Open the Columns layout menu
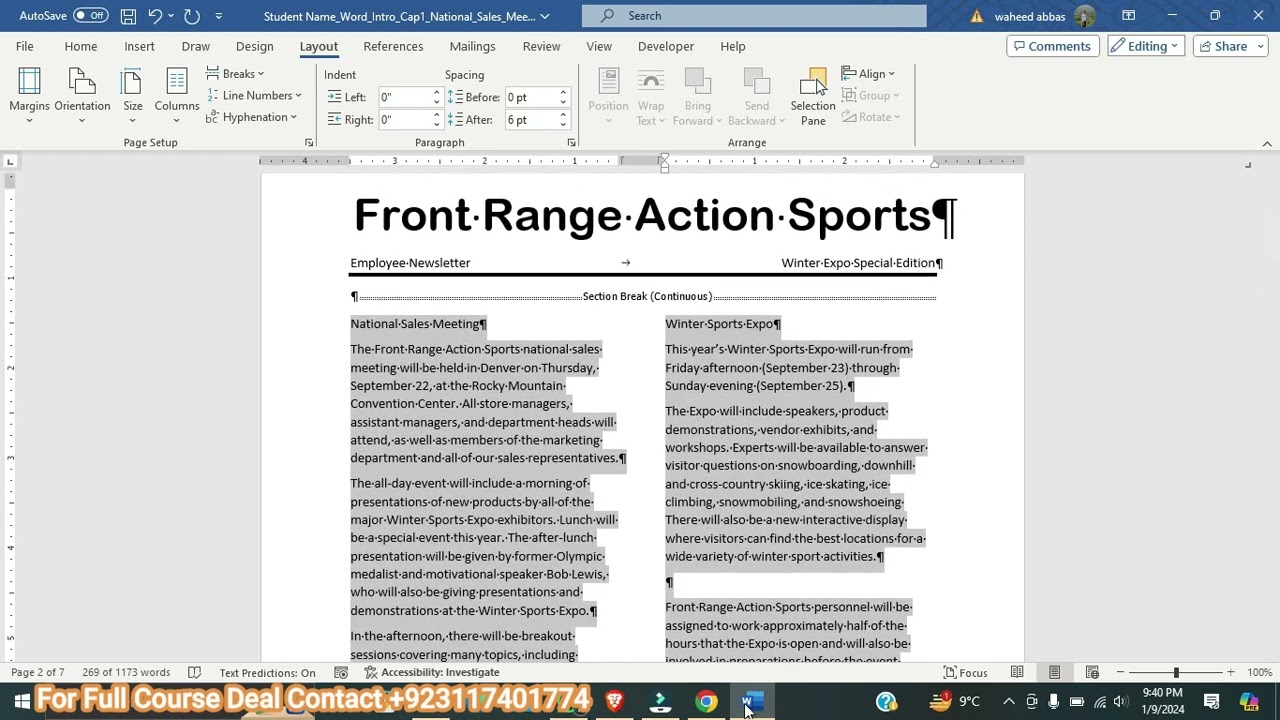The width and height of the screenshot is (1280, 720). tap(177, 96)
